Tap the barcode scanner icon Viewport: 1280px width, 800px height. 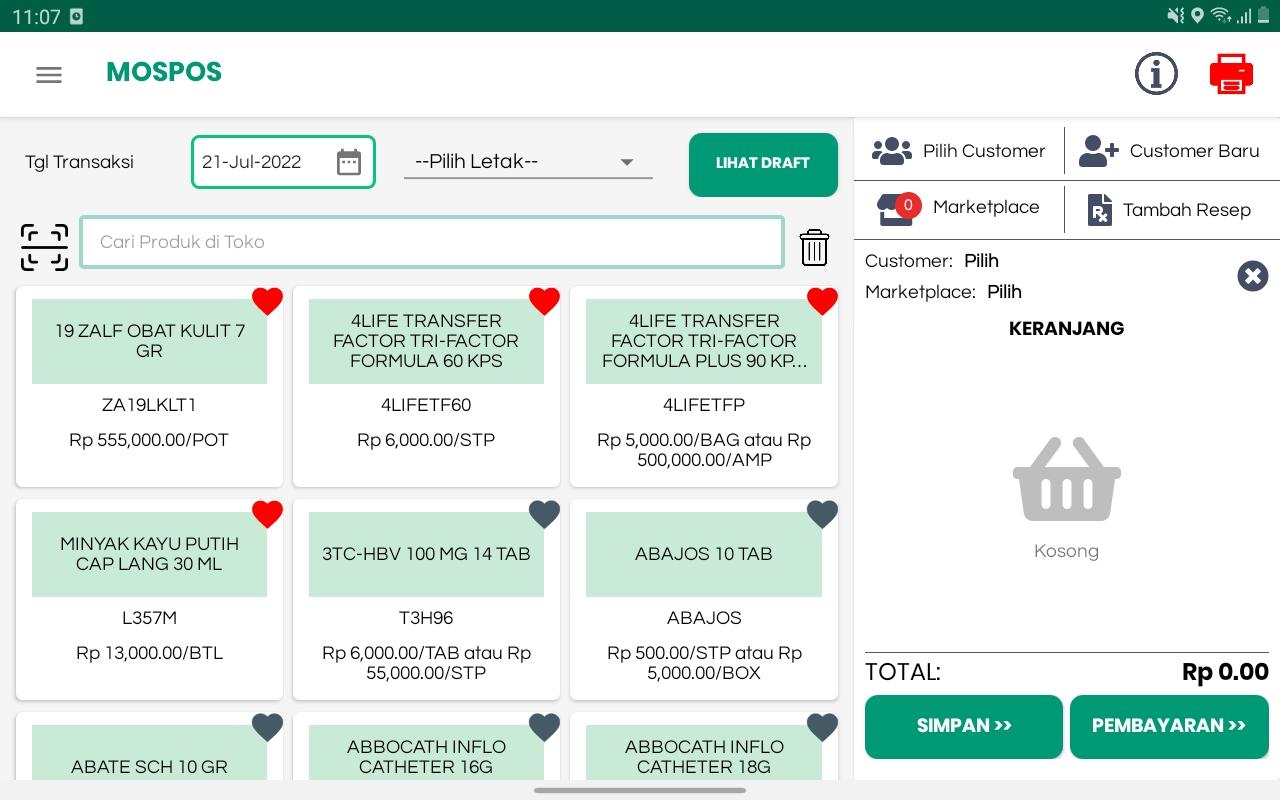(x=45, y=247)
